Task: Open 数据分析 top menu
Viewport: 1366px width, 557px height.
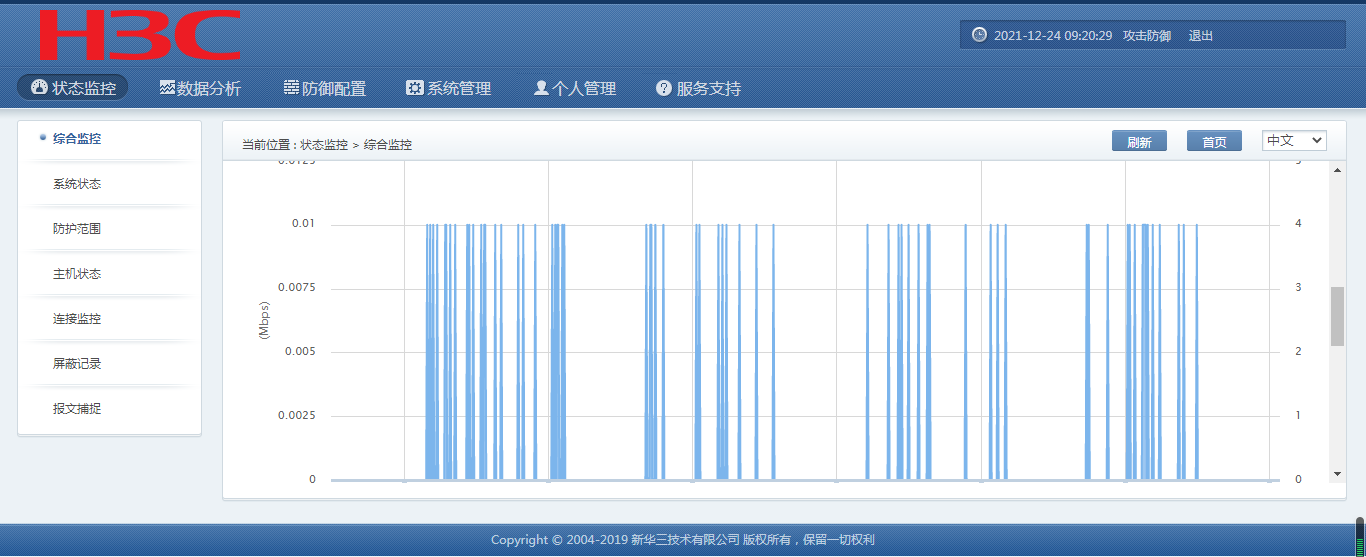Action: tap(200, 88)
